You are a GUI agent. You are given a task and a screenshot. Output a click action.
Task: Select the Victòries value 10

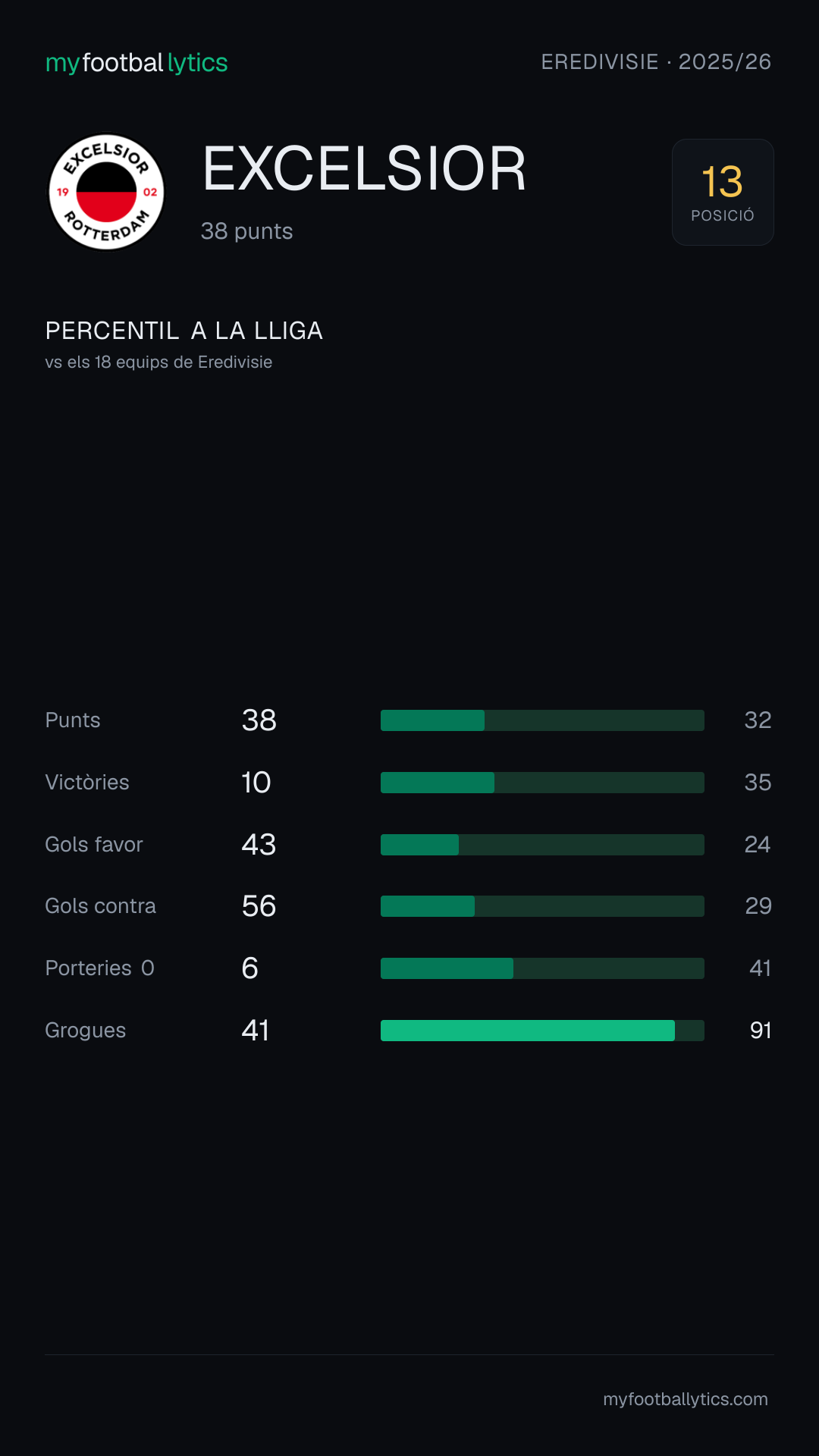256,783
